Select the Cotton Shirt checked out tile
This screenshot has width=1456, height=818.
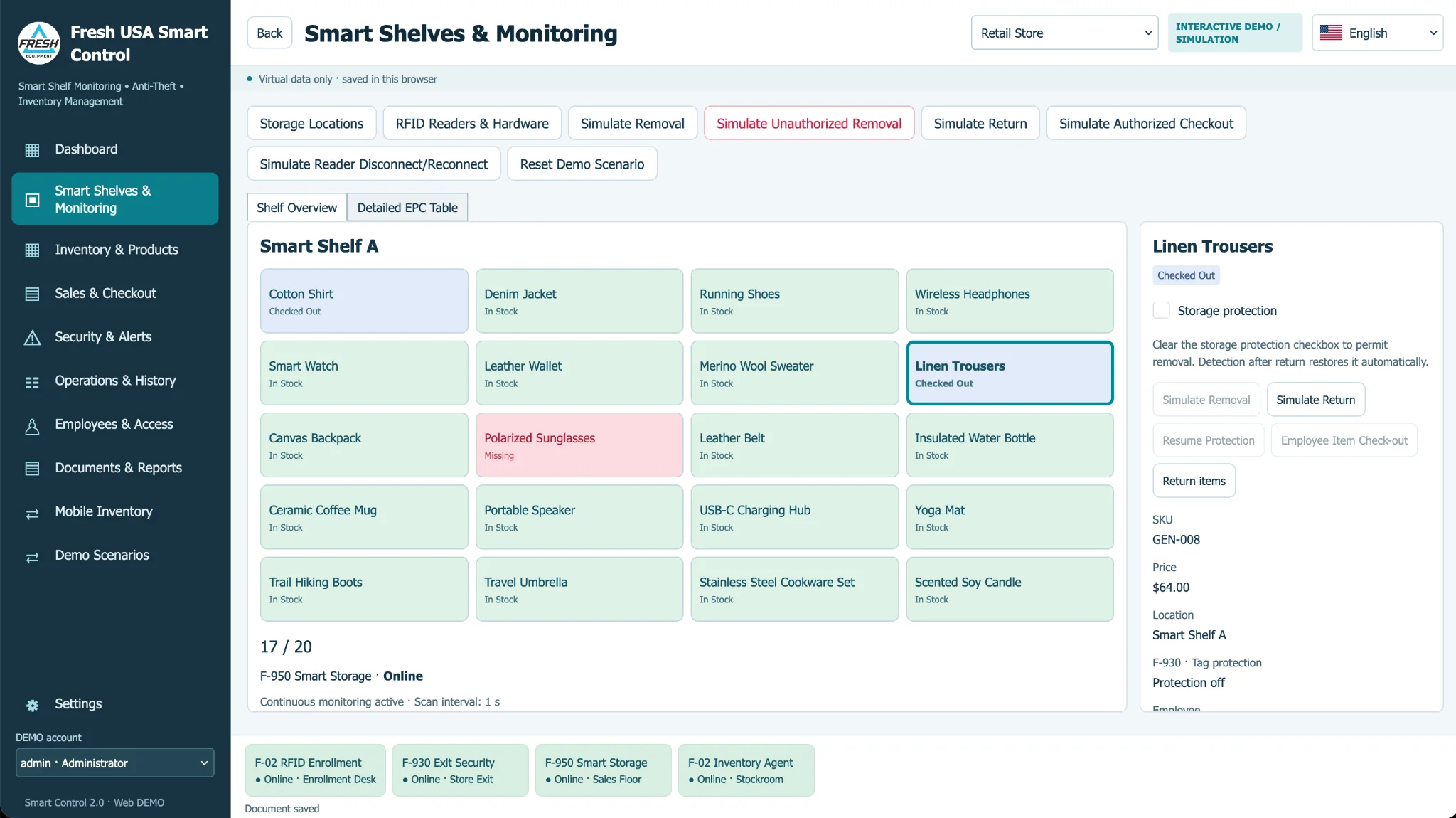point(364,300)
